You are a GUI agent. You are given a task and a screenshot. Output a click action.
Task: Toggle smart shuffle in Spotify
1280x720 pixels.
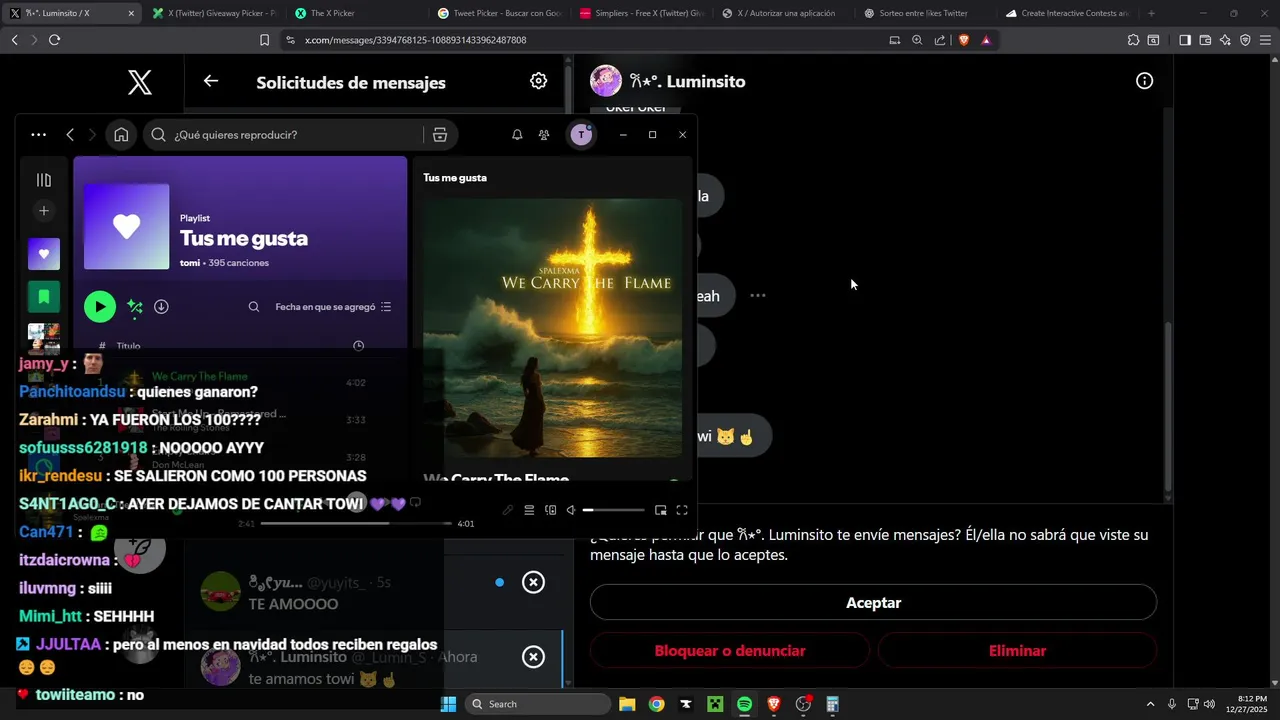pyautogui.click(x=135, y=307)
